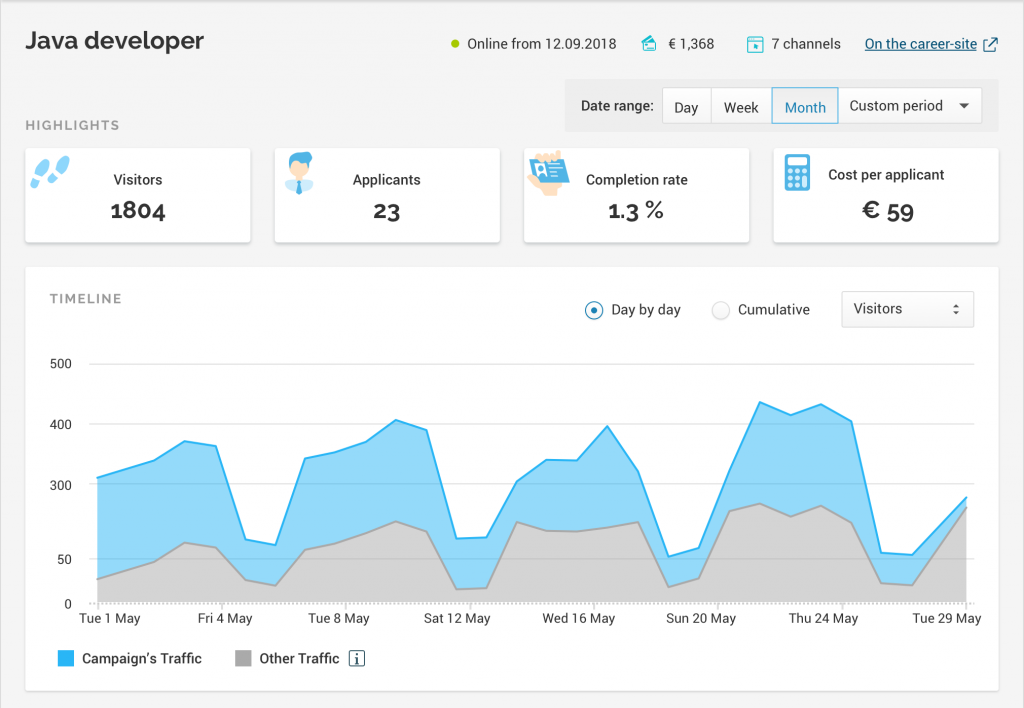
Task: Click the 500 y-axis label
Action: pyautogui.click(x=61, y=364)
